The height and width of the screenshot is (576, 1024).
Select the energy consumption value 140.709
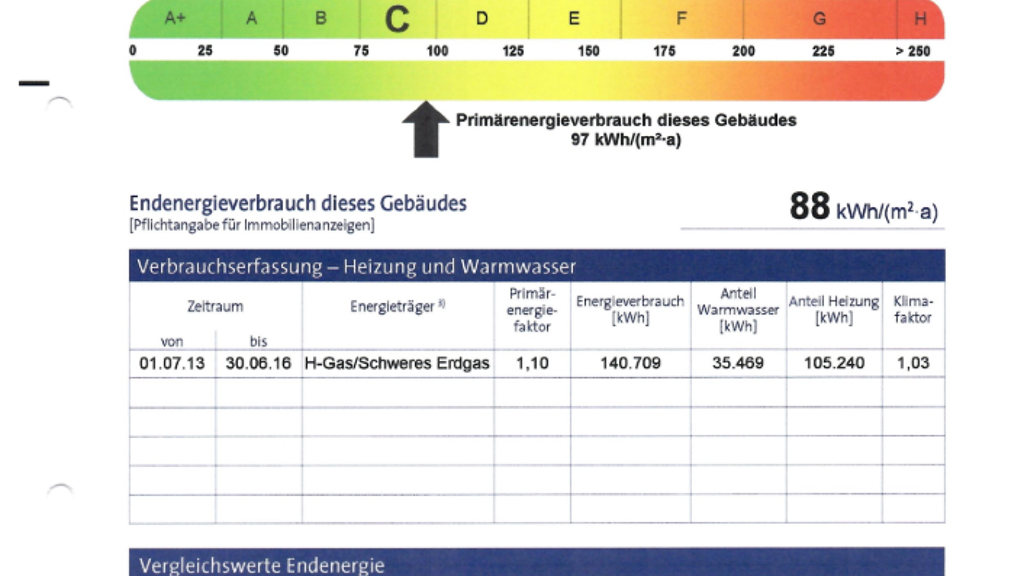[x=630, y=363]
